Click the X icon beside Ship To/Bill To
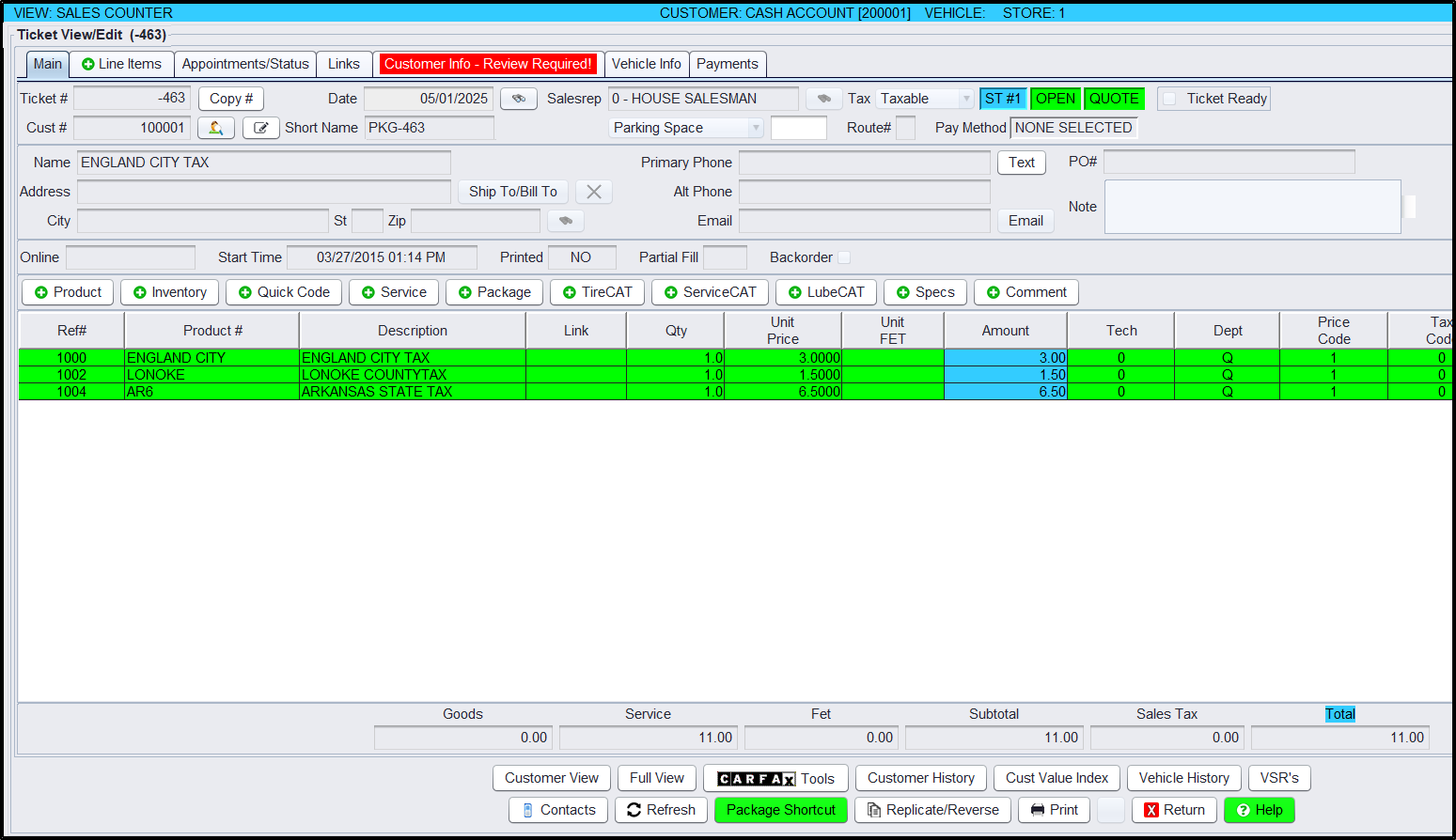The image size is (1456, 840). click(x=593, y=192)
